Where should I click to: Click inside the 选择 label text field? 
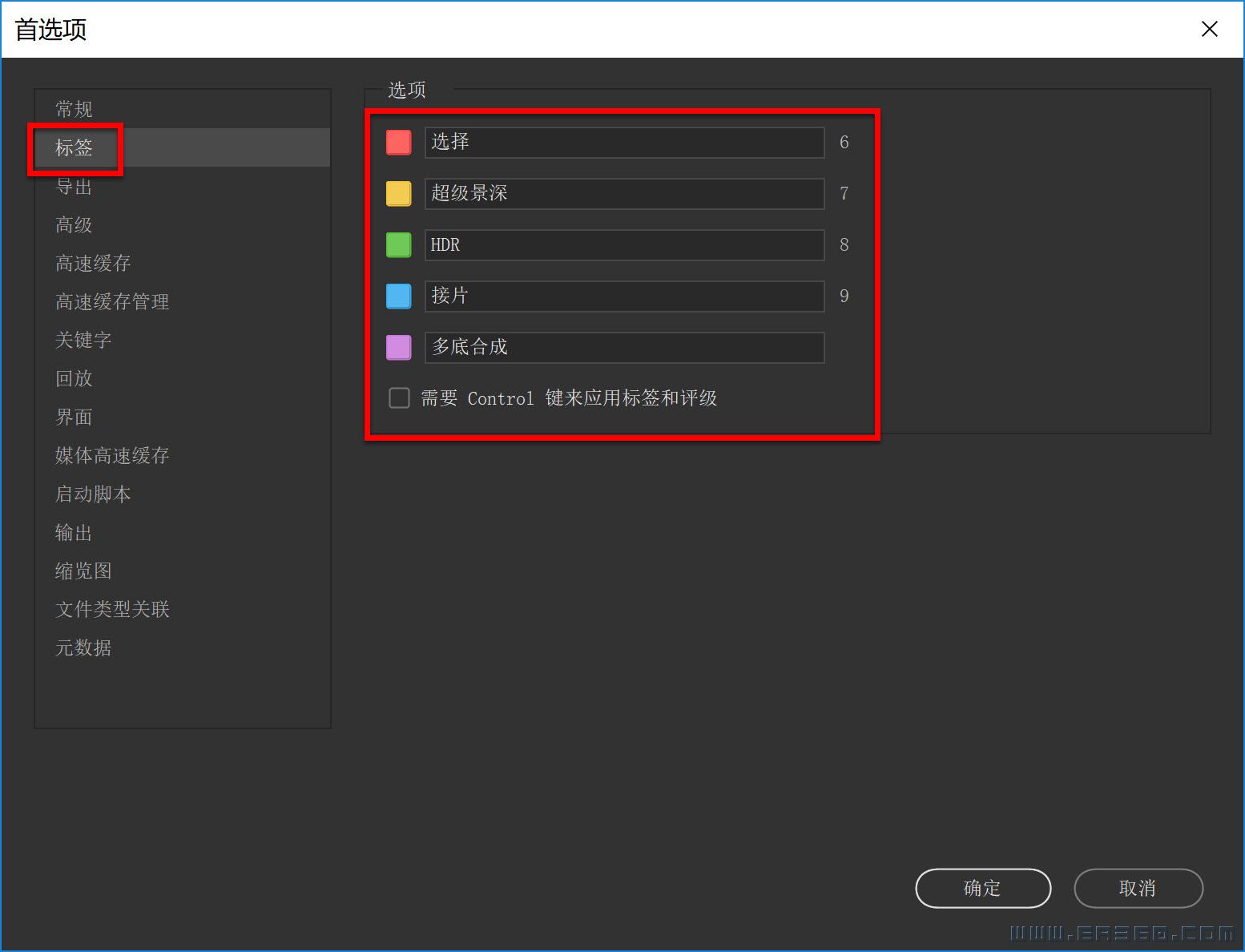coord(623,142)
